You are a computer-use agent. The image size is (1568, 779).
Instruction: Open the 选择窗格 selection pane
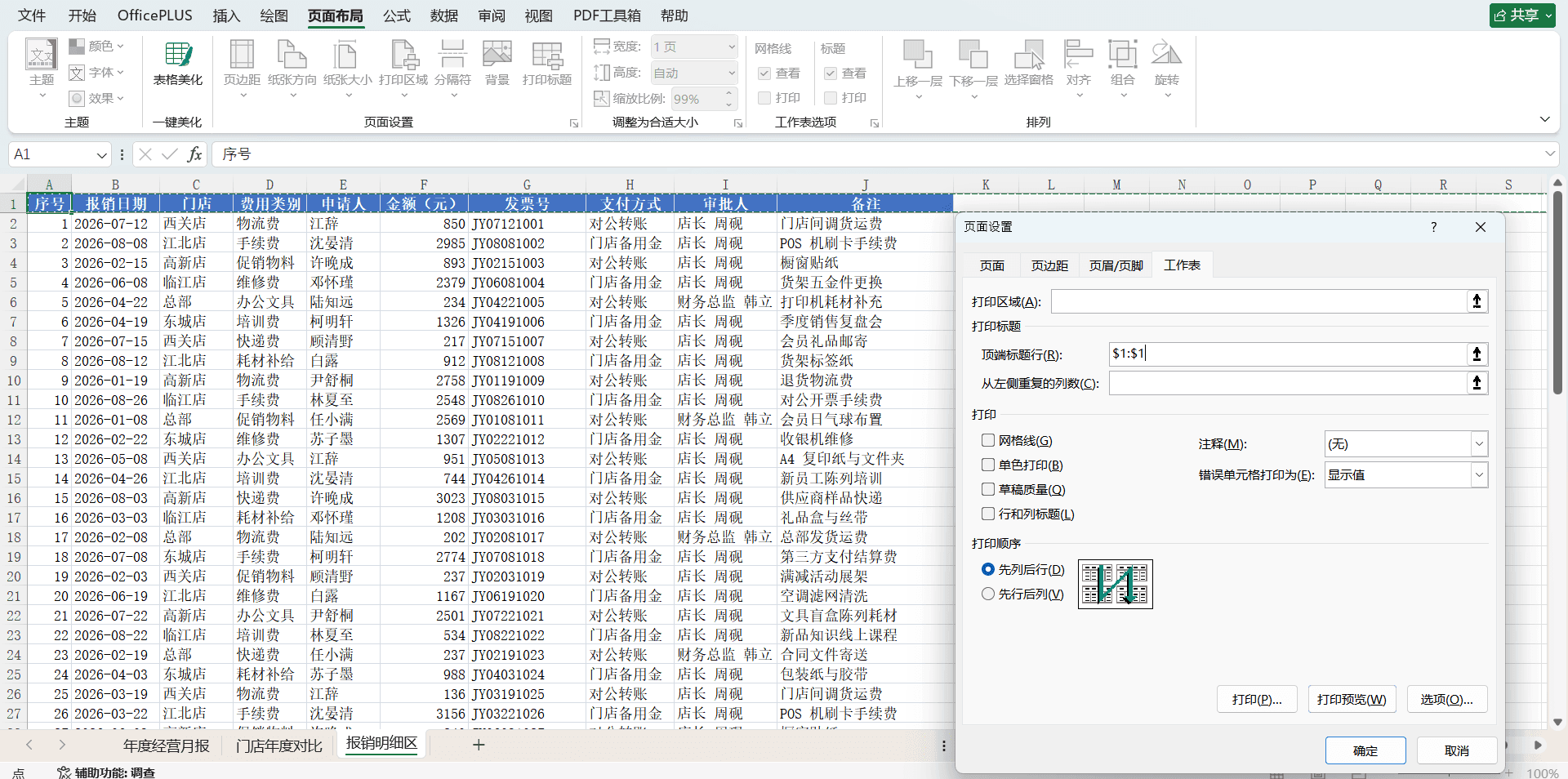click(1028, 63)
